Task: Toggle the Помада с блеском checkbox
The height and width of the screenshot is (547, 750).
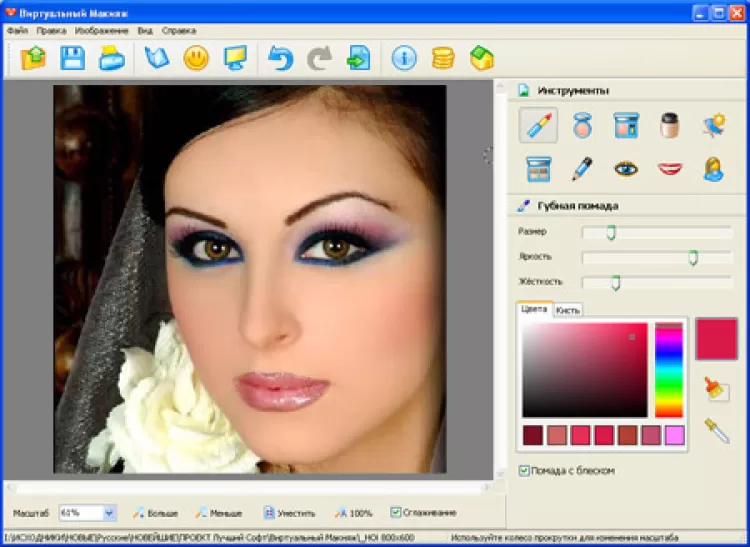Action: pos(524,471)
